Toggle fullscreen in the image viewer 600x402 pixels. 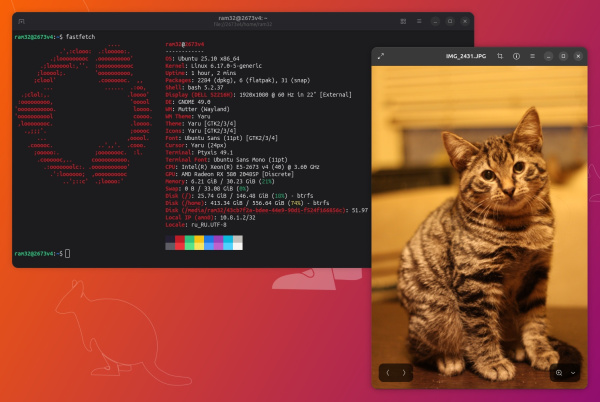click(381, 56)
